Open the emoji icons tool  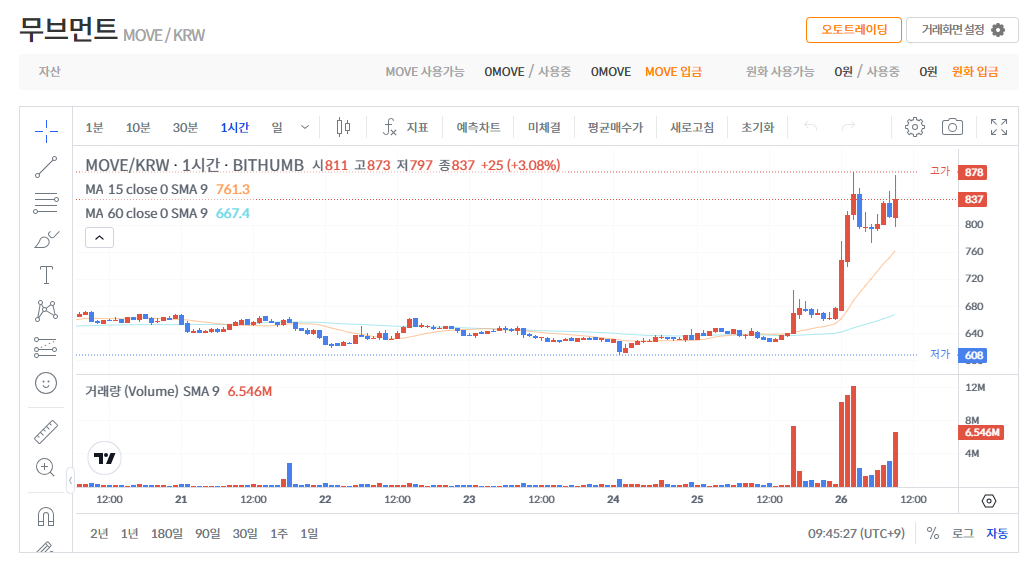click(46, 383)
